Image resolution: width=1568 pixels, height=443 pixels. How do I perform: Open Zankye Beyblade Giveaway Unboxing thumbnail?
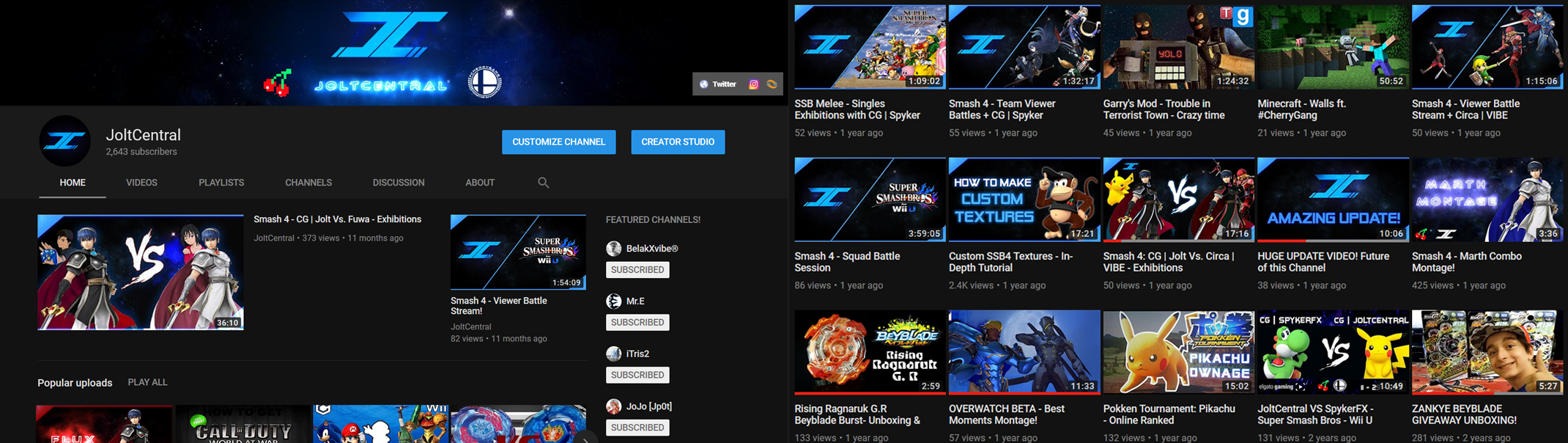coord(1487,352)
